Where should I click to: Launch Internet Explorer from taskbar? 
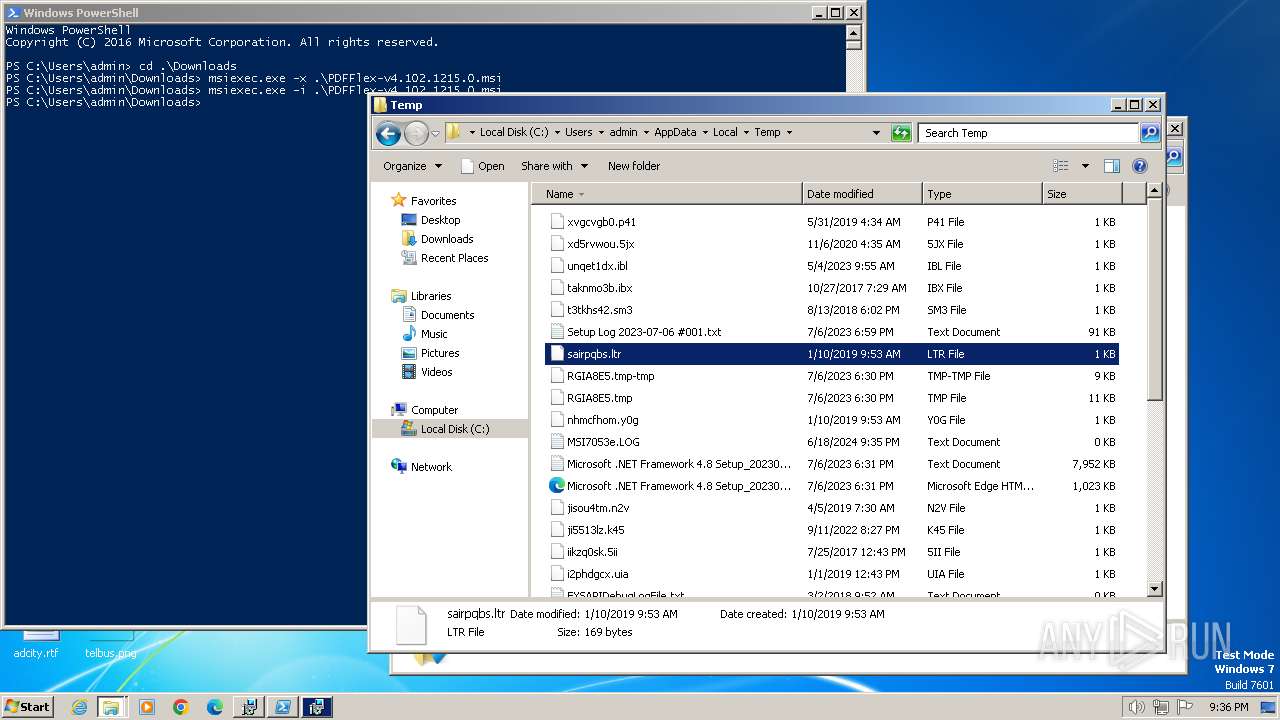point(79,707)
